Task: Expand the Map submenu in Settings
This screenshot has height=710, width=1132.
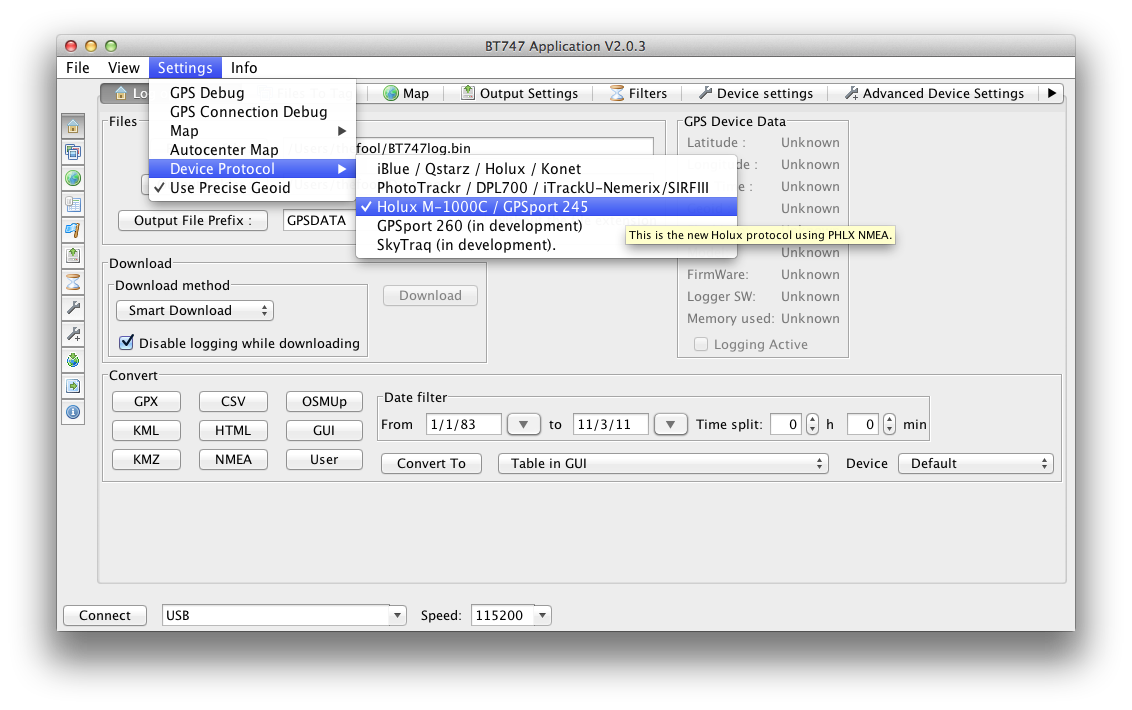Action: point(252,131)
